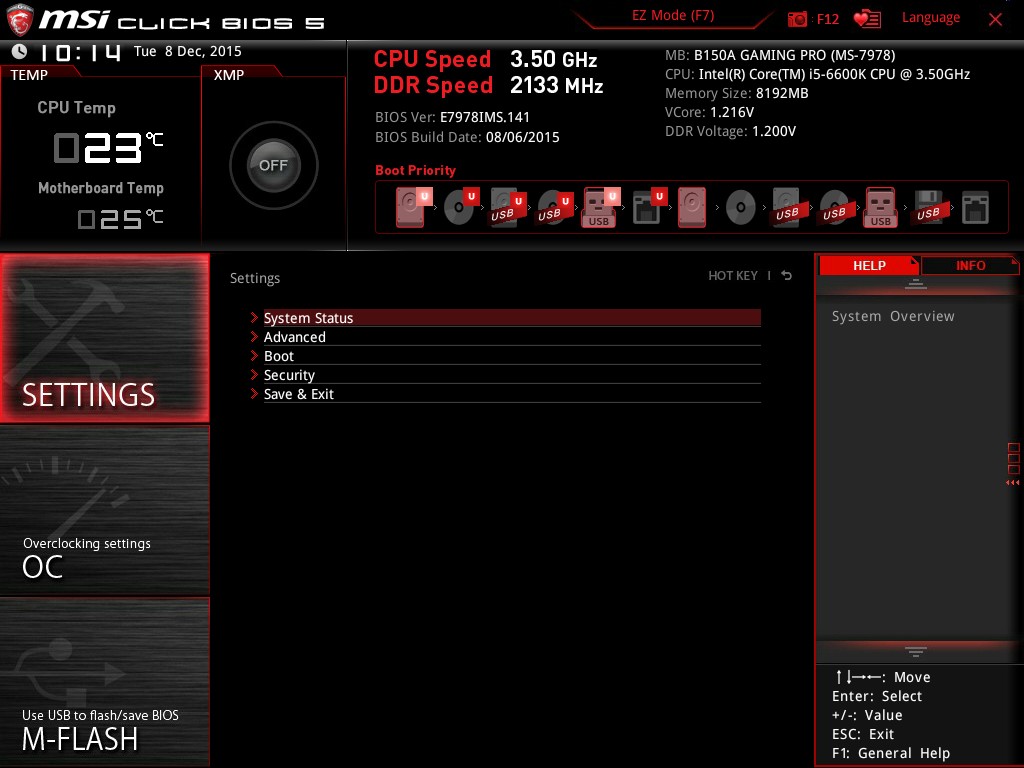Click the MSI dragon shield logo
This screenshot has width=1024, height=768.
tap(20, 20)
